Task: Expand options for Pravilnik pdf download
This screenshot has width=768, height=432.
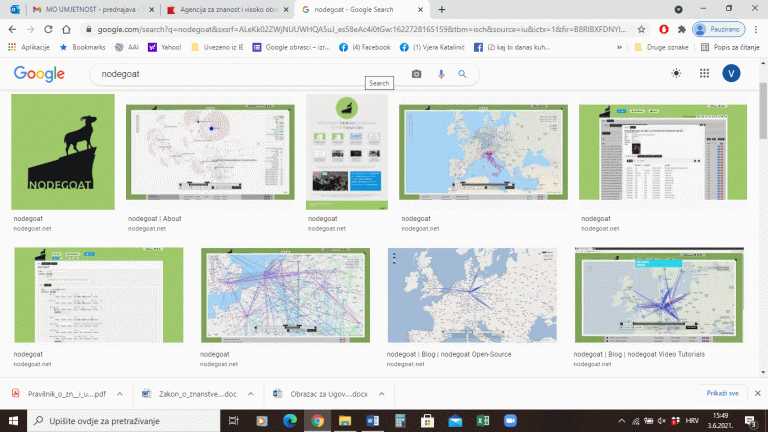Action: (x=120, y=394)
